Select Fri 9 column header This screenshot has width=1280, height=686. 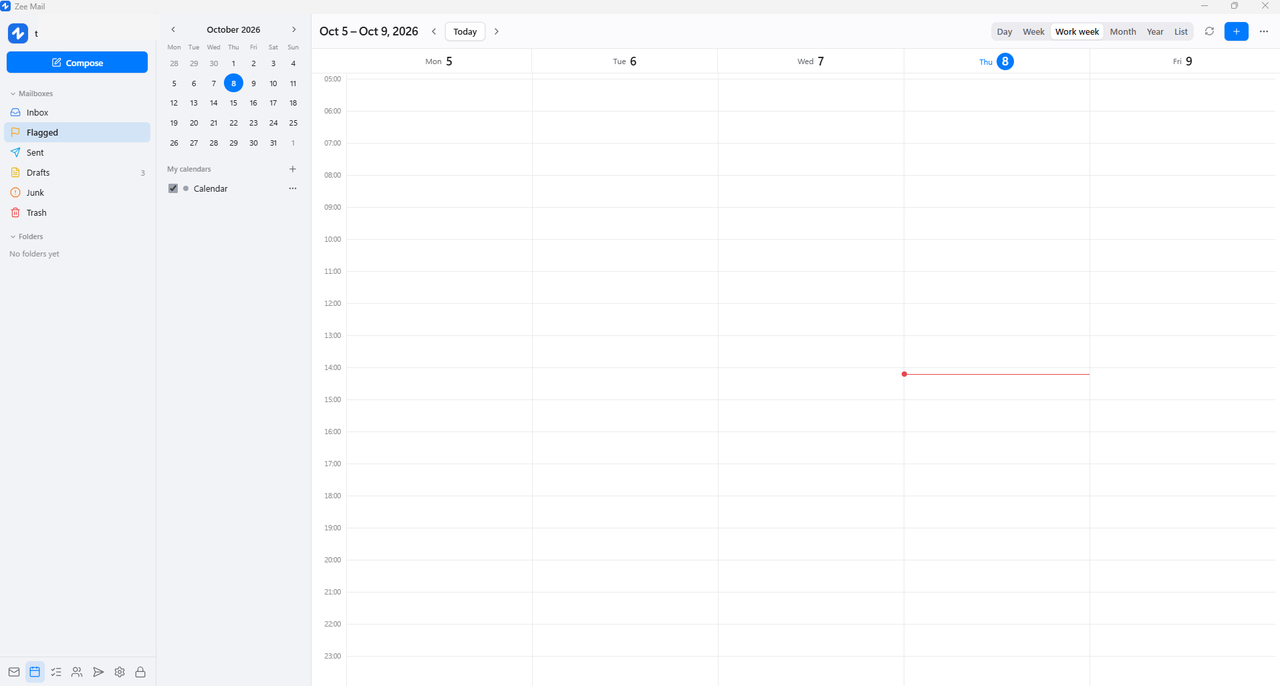[1183, 61]
